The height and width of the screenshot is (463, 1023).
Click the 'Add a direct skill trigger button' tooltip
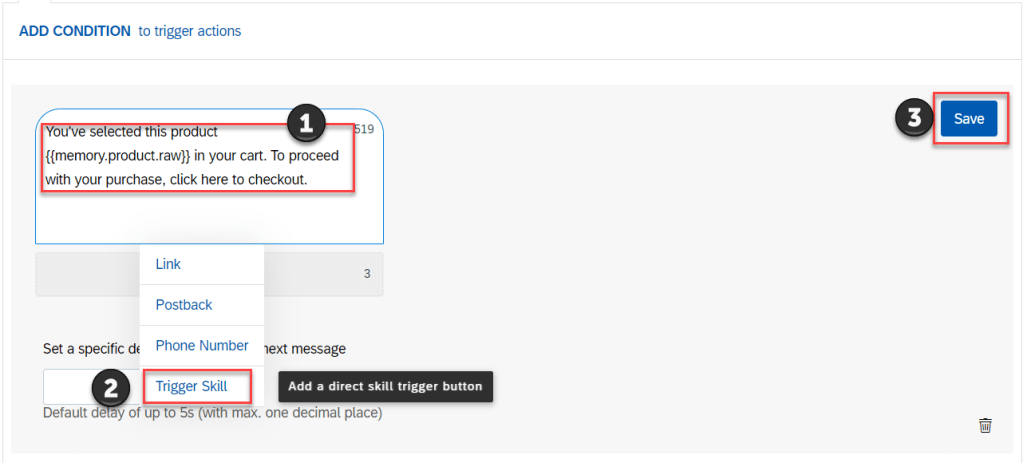tap(385, 386)
